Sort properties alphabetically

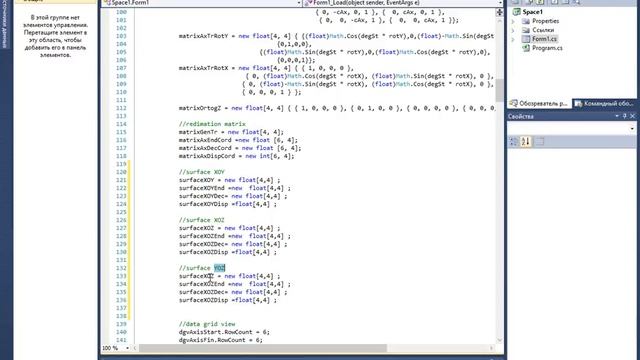click(526, 142)
